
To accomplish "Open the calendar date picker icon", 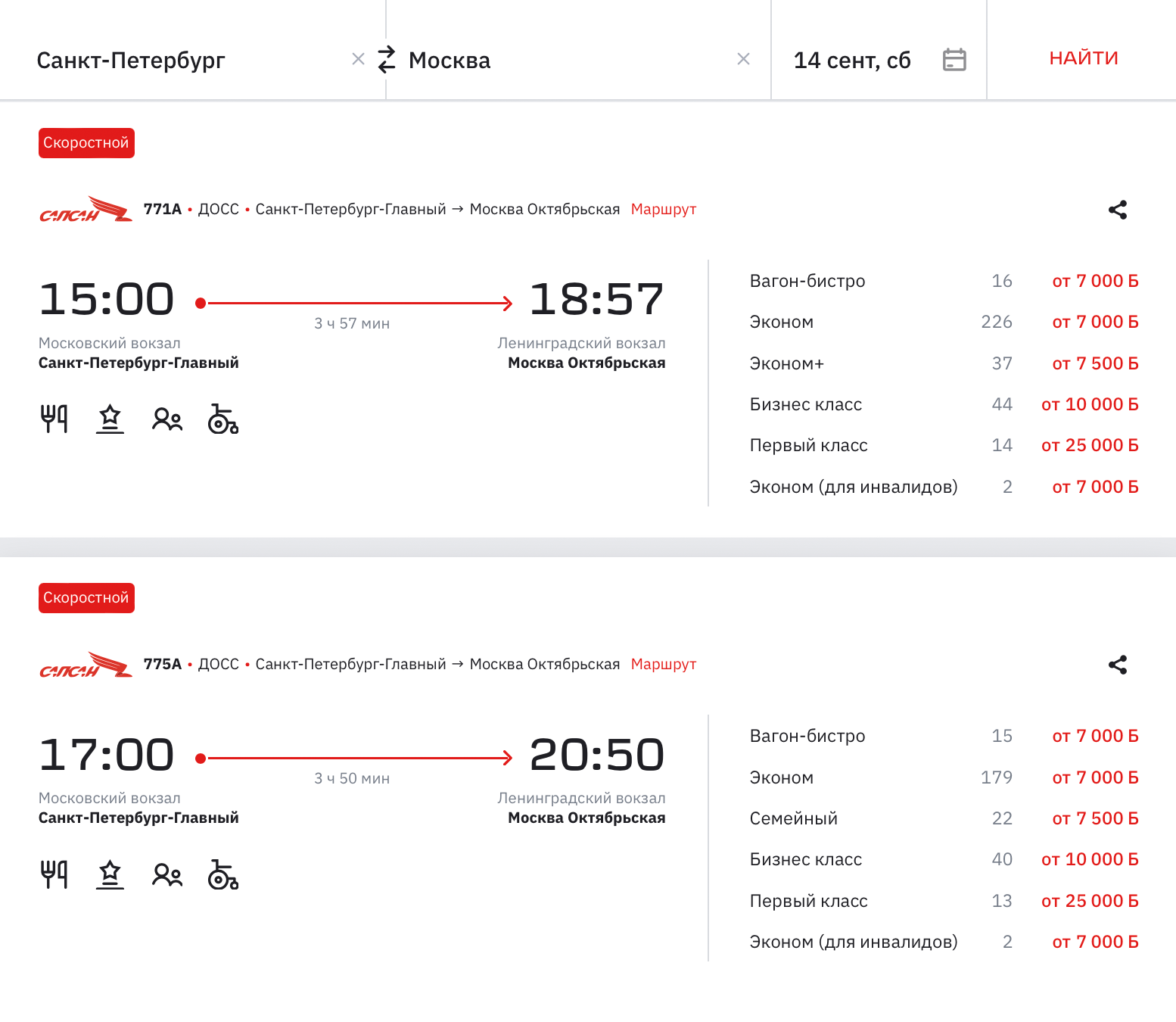I will (954, 59).
